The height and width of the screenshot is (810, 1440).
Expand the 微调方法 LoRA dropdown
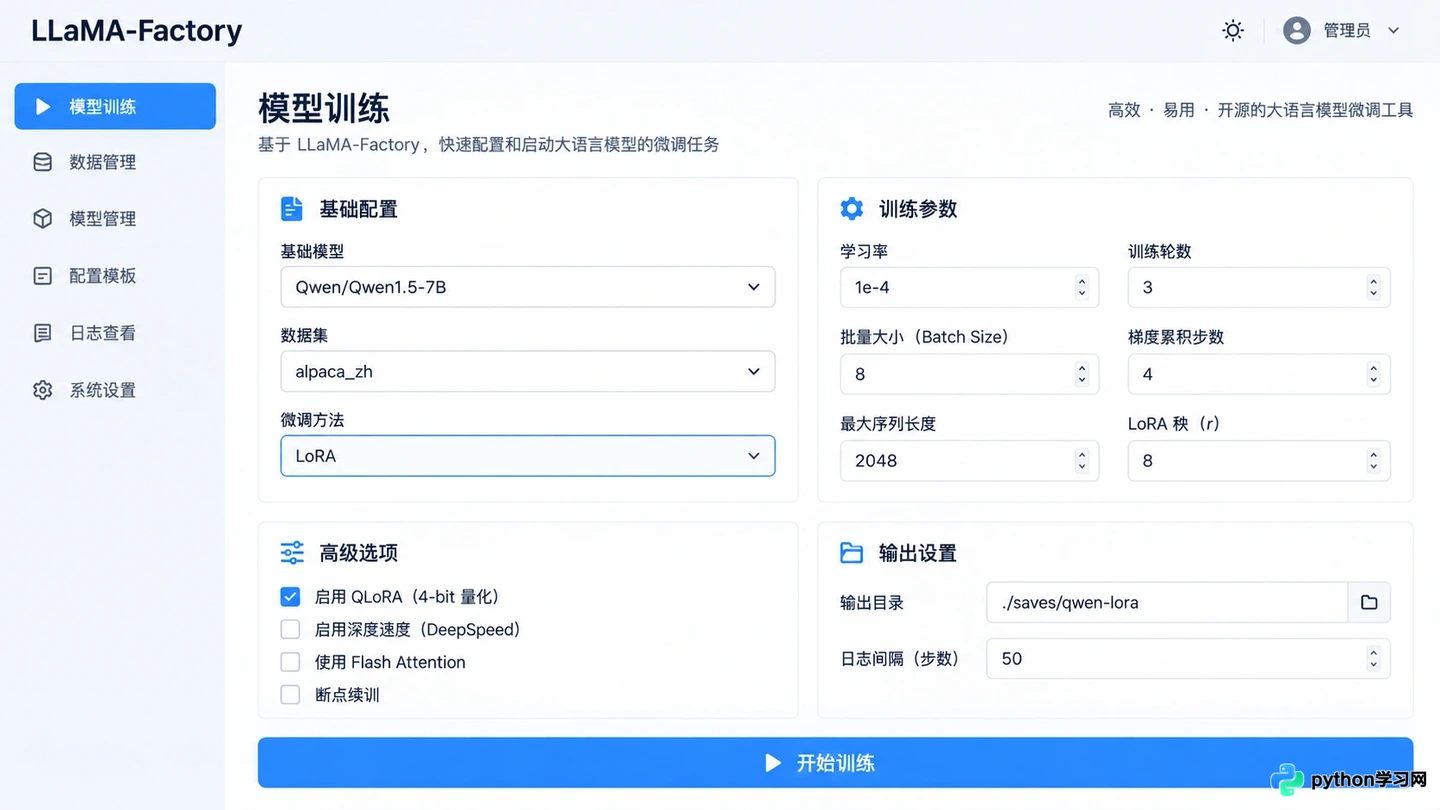[528, 456]
